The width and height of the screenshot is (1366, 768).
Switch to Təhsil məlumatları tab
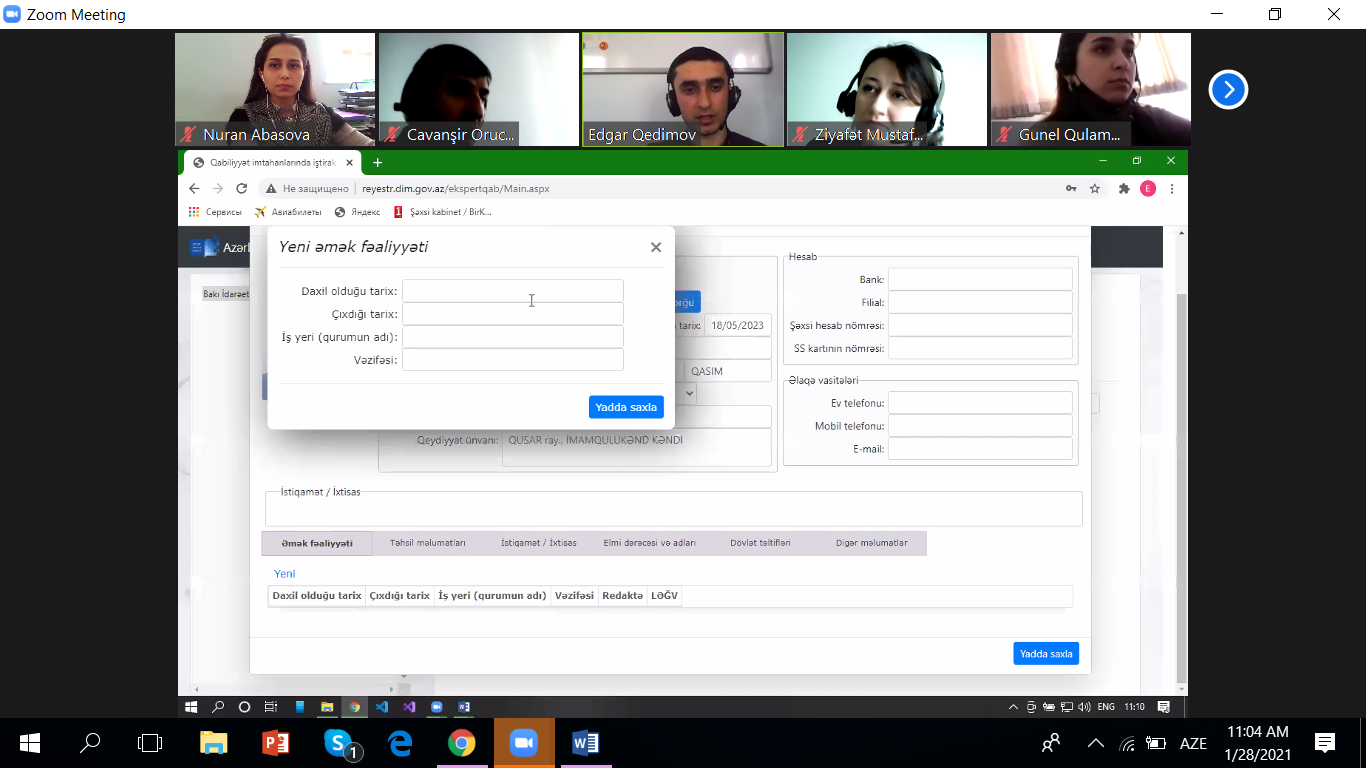point(427,543)
